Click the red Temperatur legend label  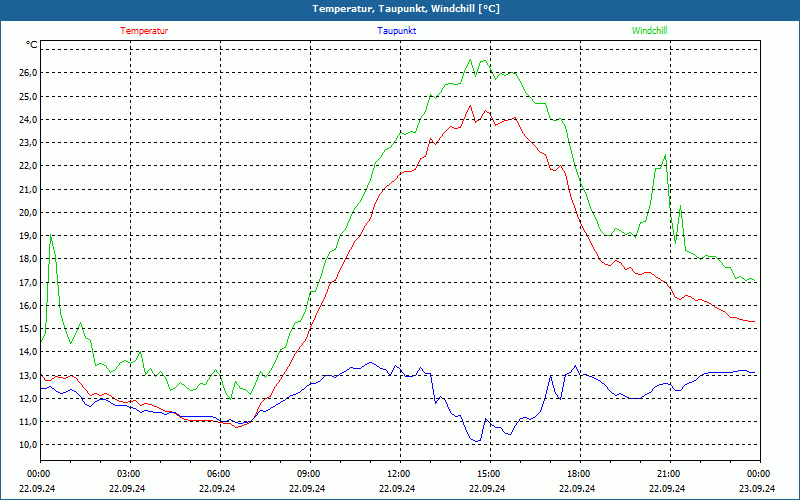pos(144,31)
